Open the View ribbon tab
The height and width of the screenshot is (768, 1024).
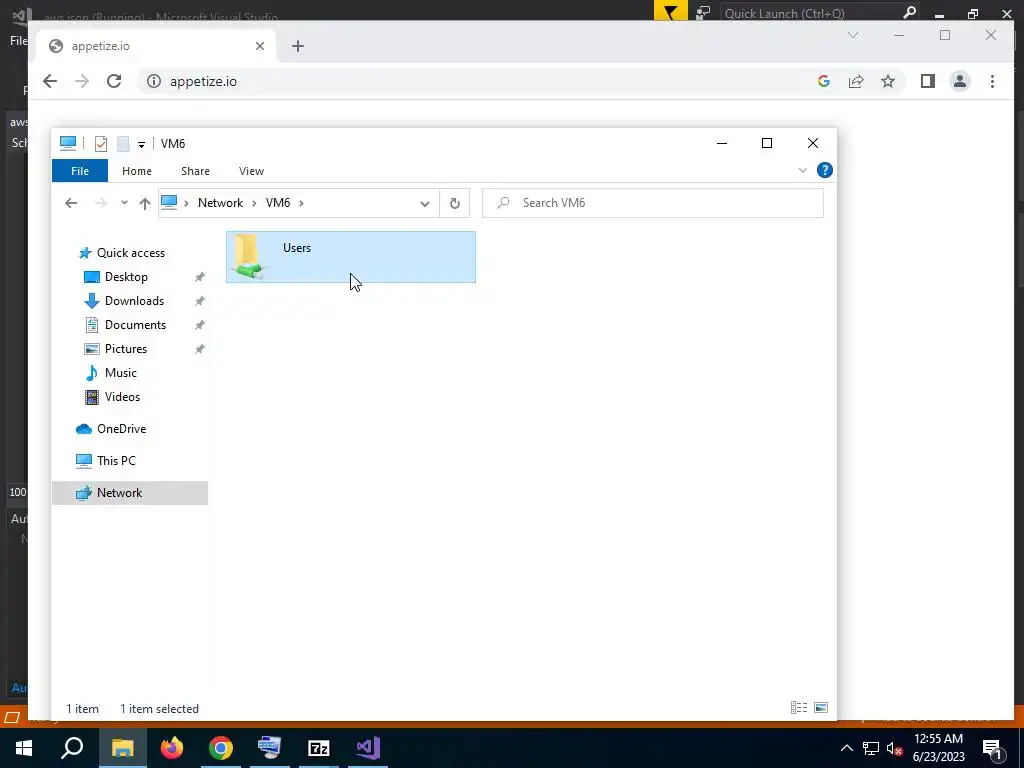[251, 171]
